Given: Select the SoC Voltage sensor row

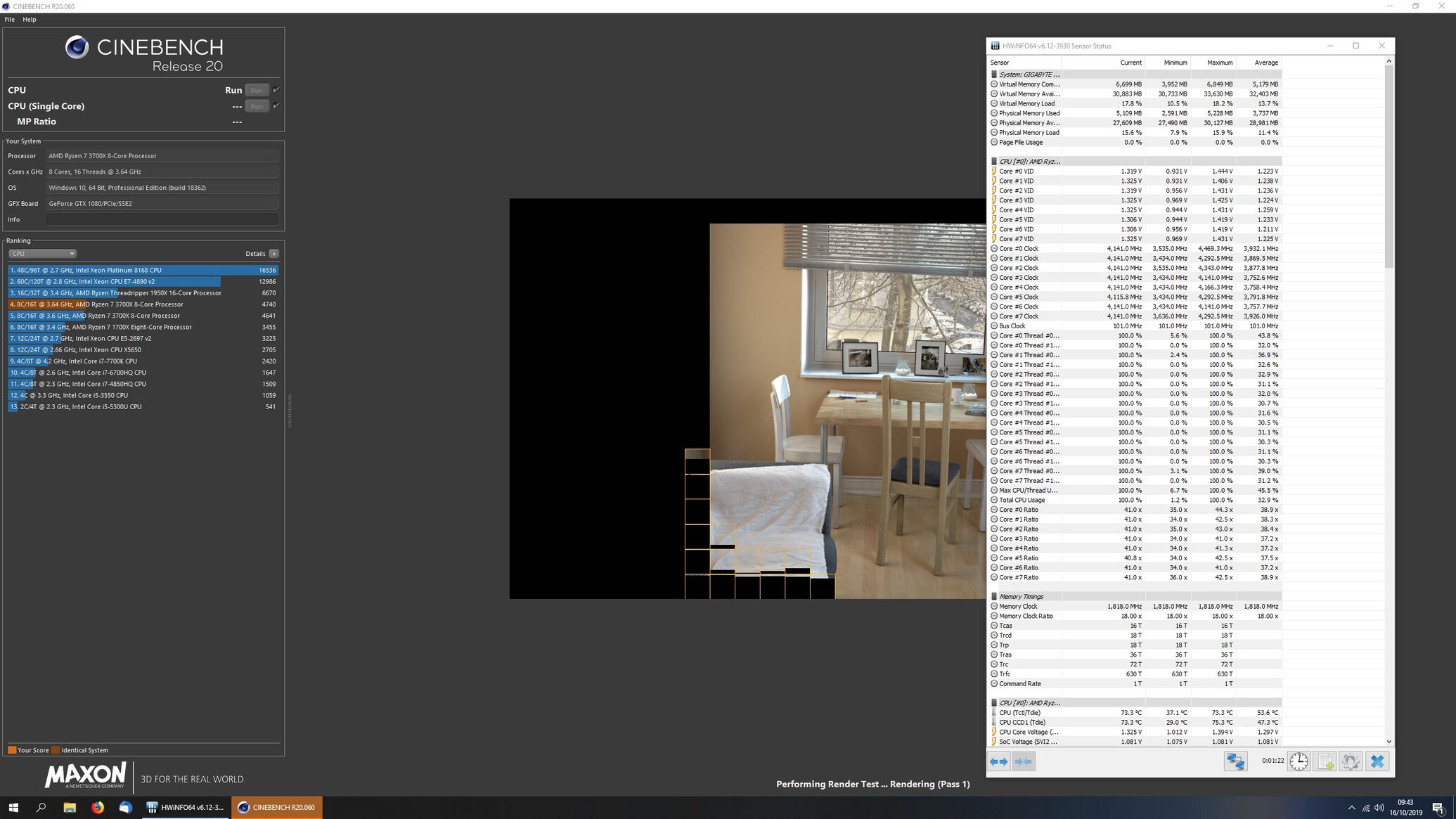Looking at the screenshot, I should click(1135, 742).
